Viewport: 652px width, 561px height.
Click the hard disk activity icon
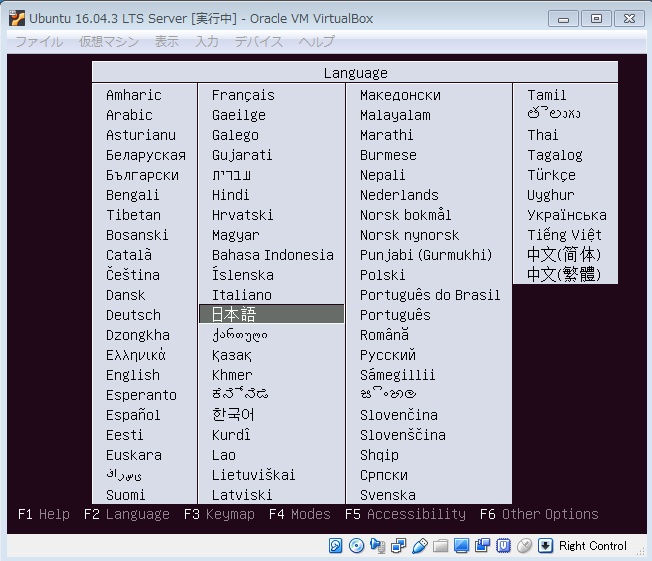[337, 546]
